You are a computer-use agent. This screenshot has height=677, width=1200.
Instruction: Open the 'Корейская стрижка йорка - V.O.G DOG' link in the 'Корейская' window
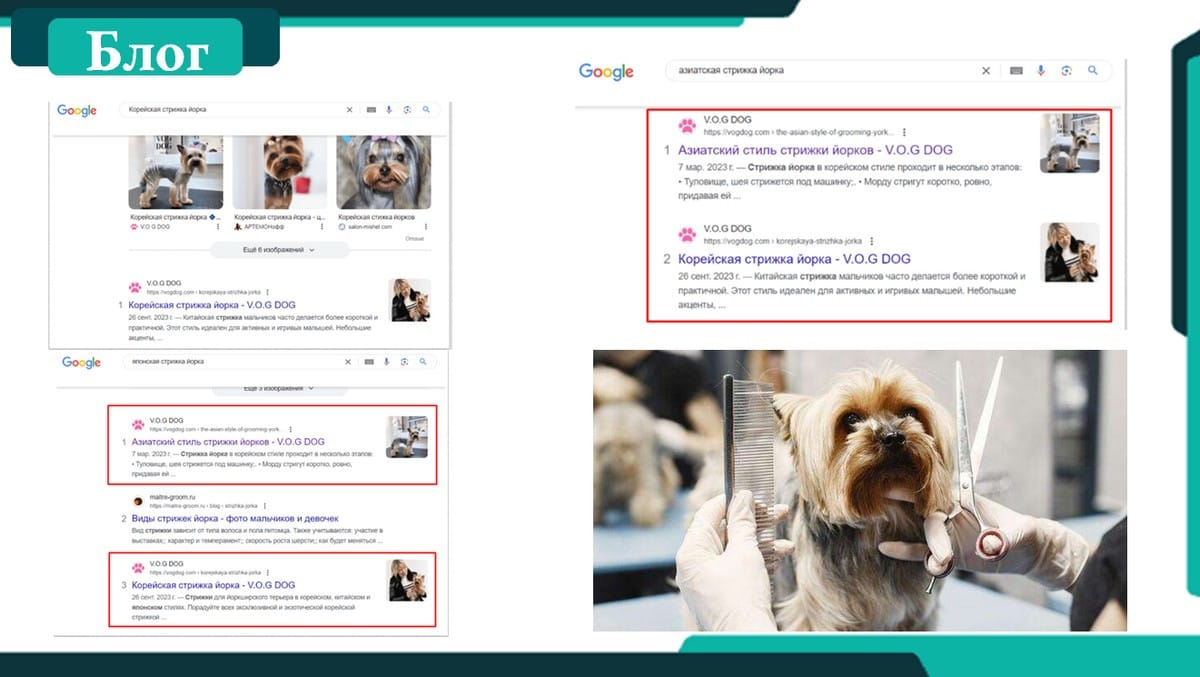point(212,305)
